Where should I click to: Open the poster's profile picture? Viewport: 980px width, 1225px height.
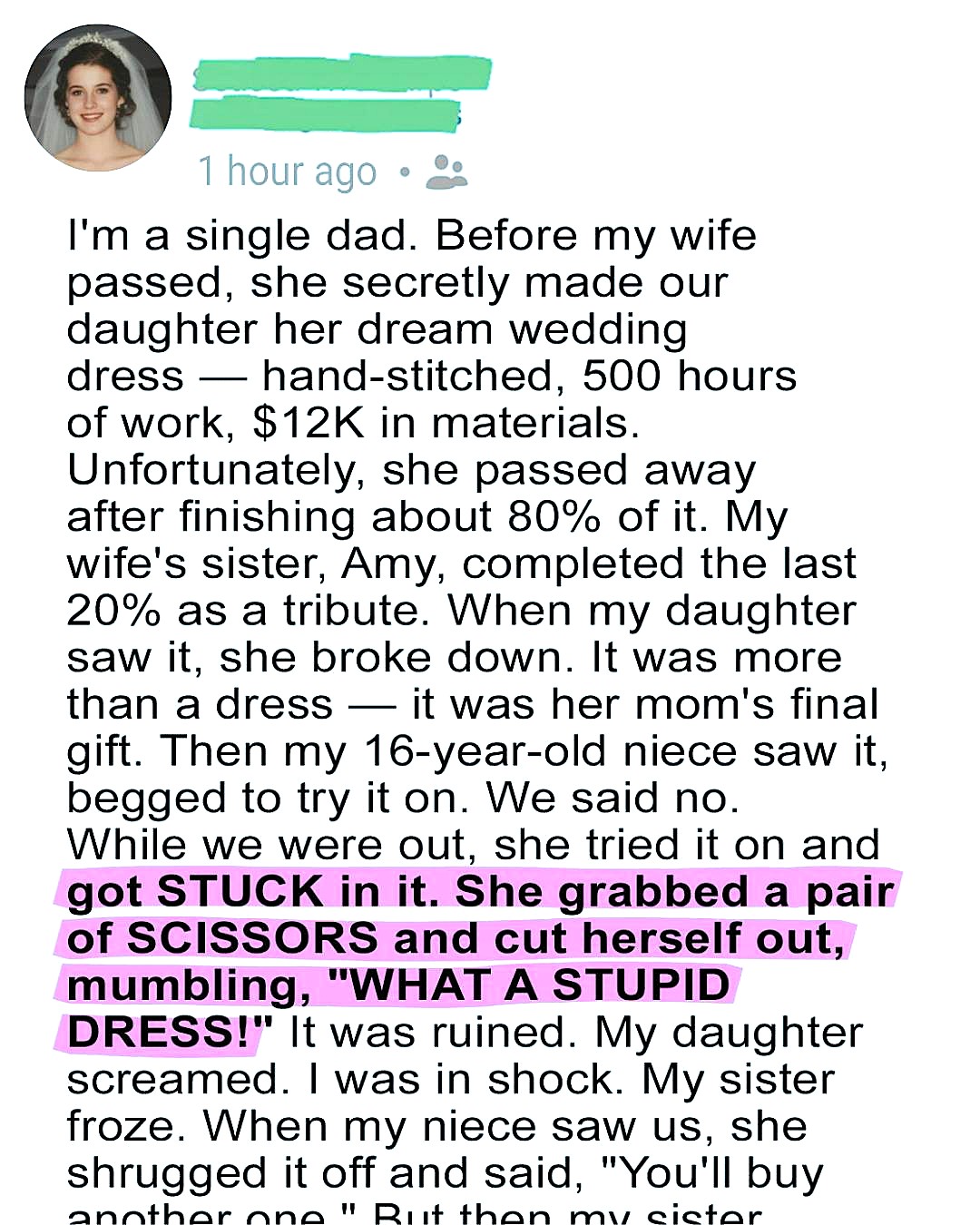pos(97,98)
